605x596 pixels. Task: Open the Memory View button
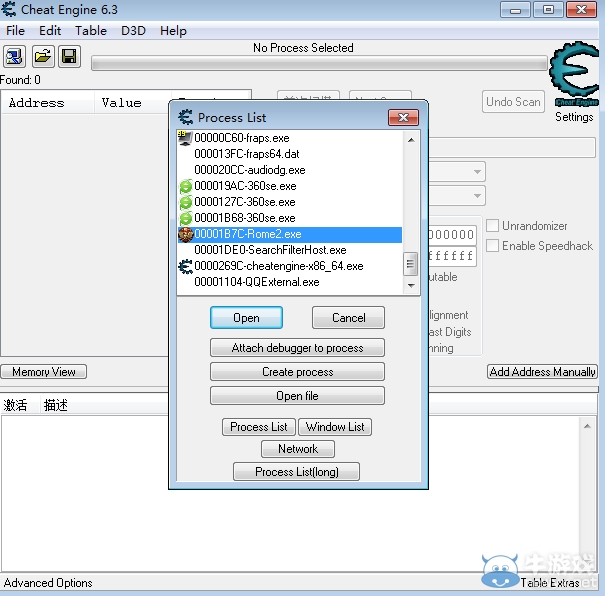pyautogui.click(x=44, y=371)
